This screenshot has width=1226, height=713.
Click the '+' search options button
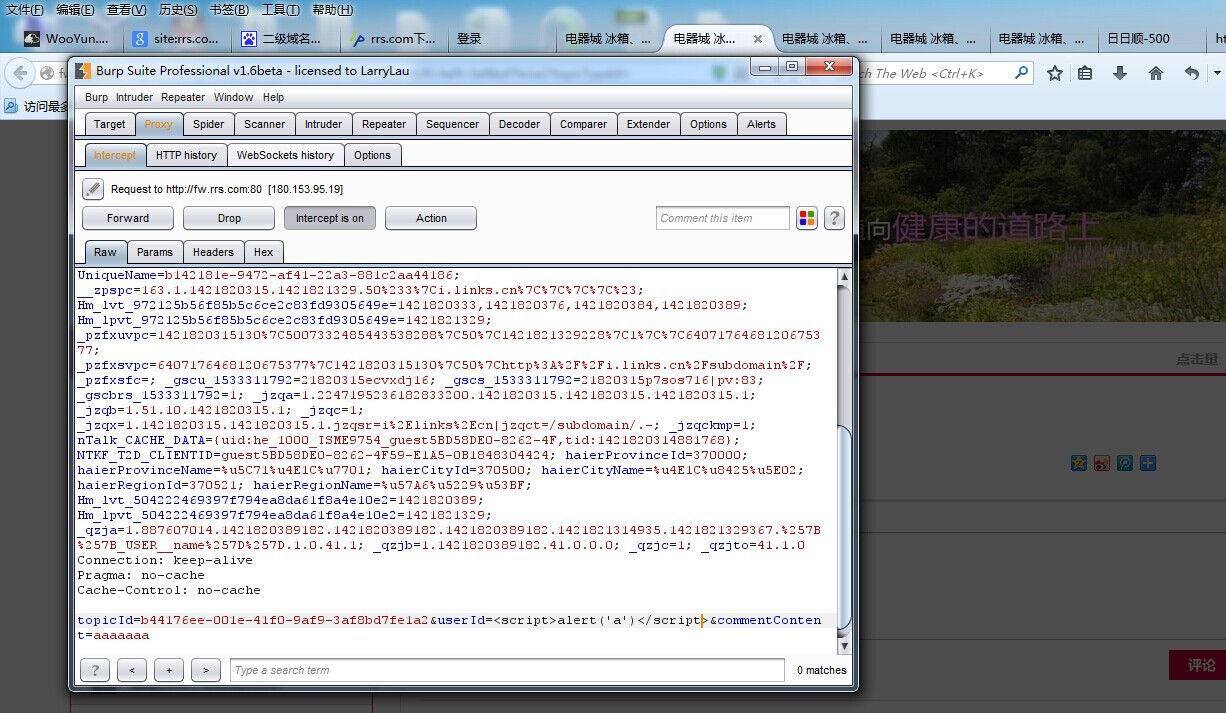[169, 670]
